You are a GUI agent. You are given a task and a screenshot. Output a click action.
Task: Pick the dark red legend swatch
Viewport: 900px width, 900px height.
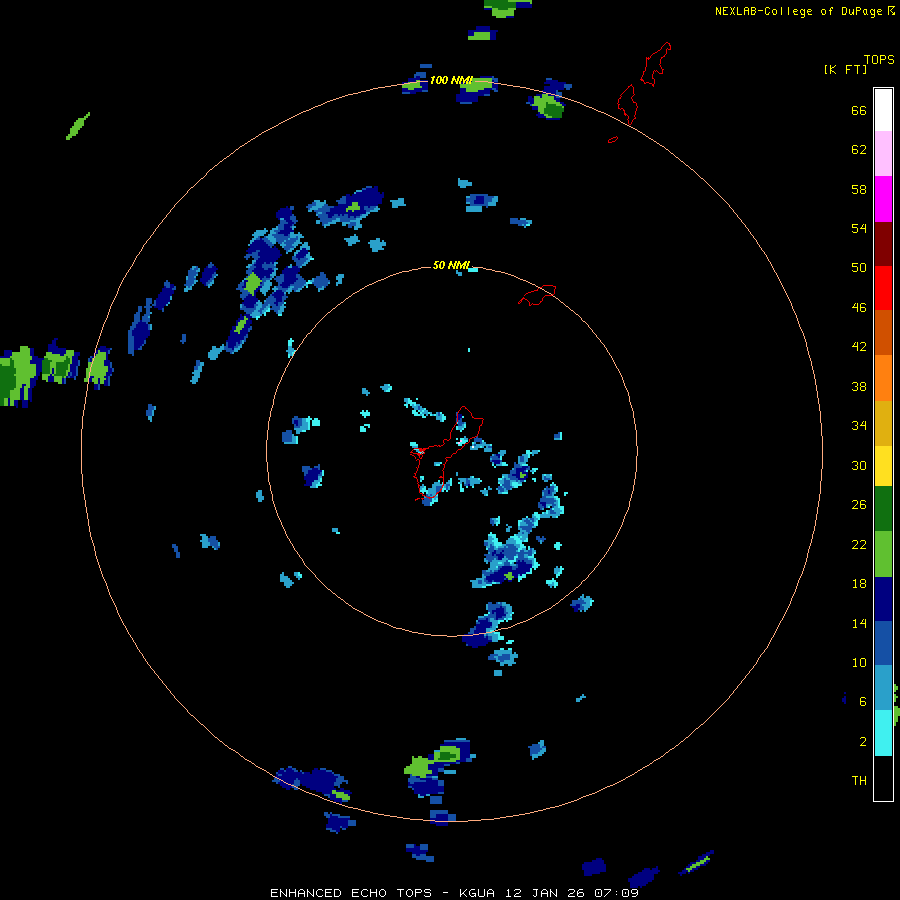[883, 244]
